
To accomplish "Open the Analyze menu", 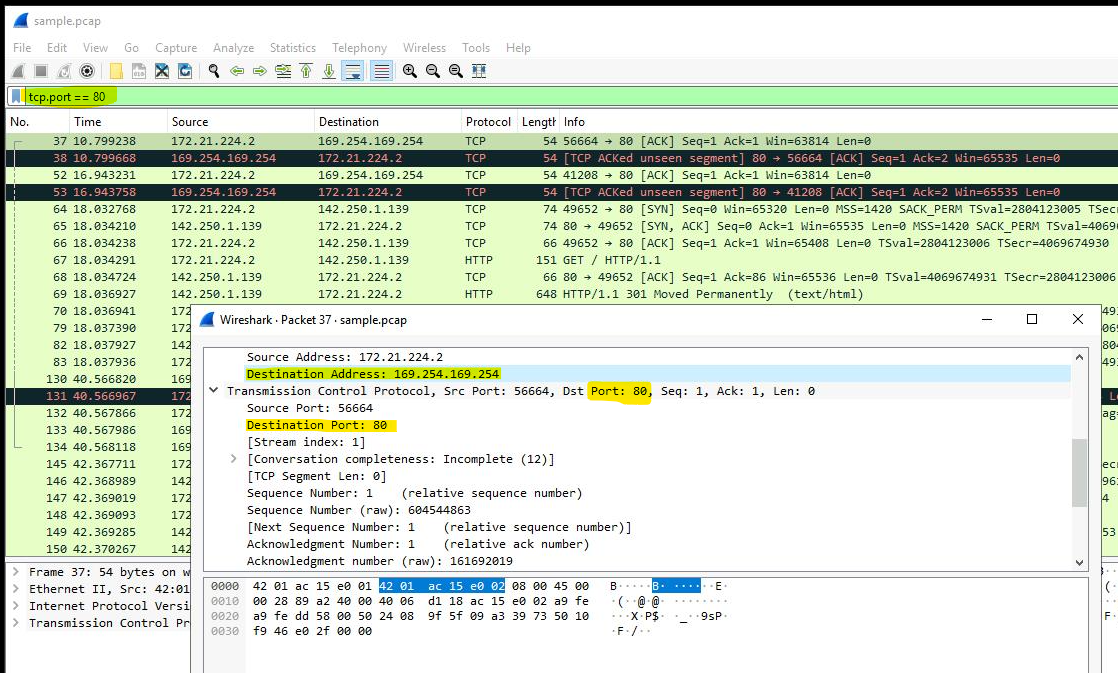I will 233,47.
